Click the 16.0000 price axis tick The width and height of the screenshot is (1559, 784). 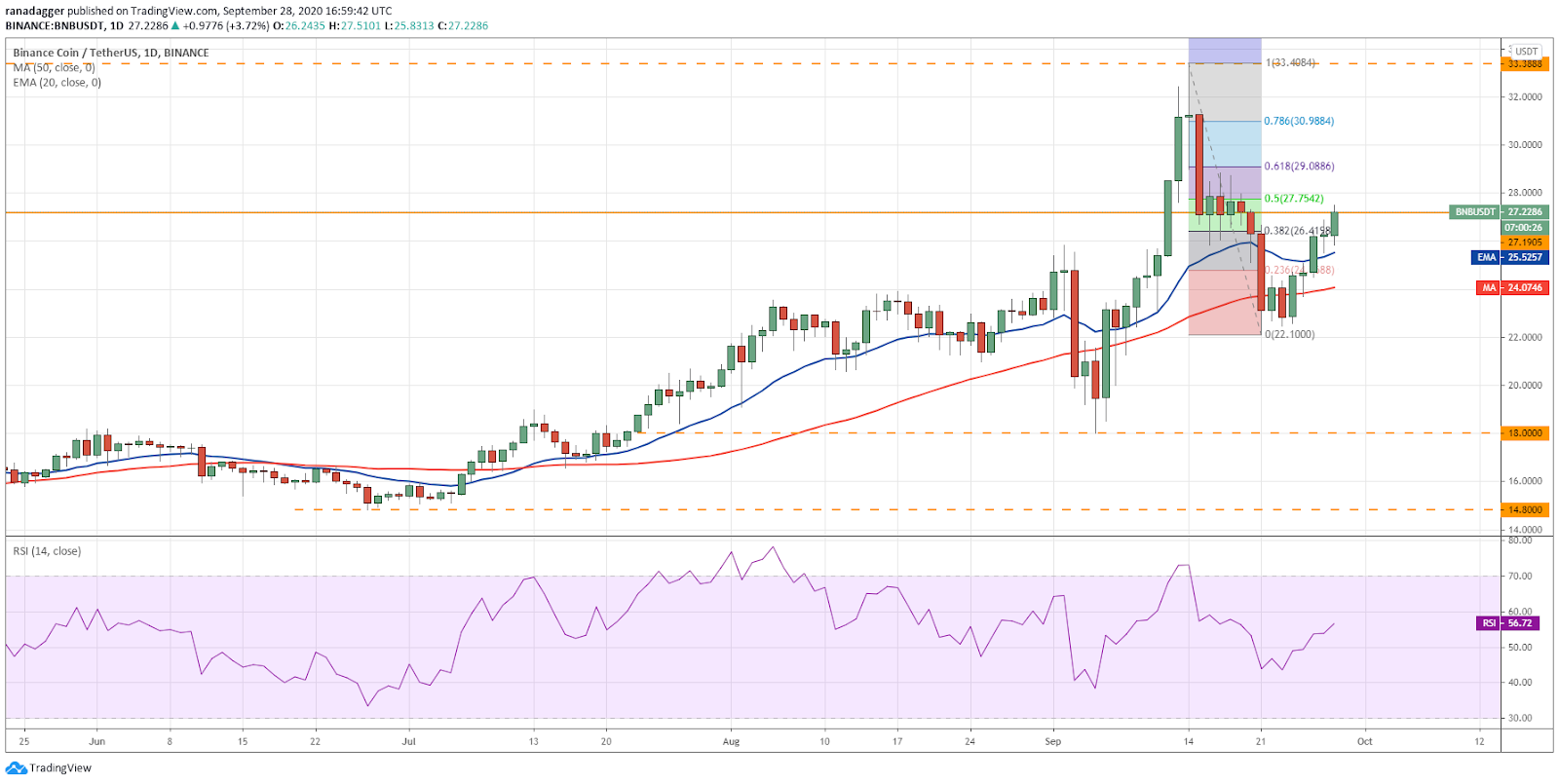(x=1525, y=481)
